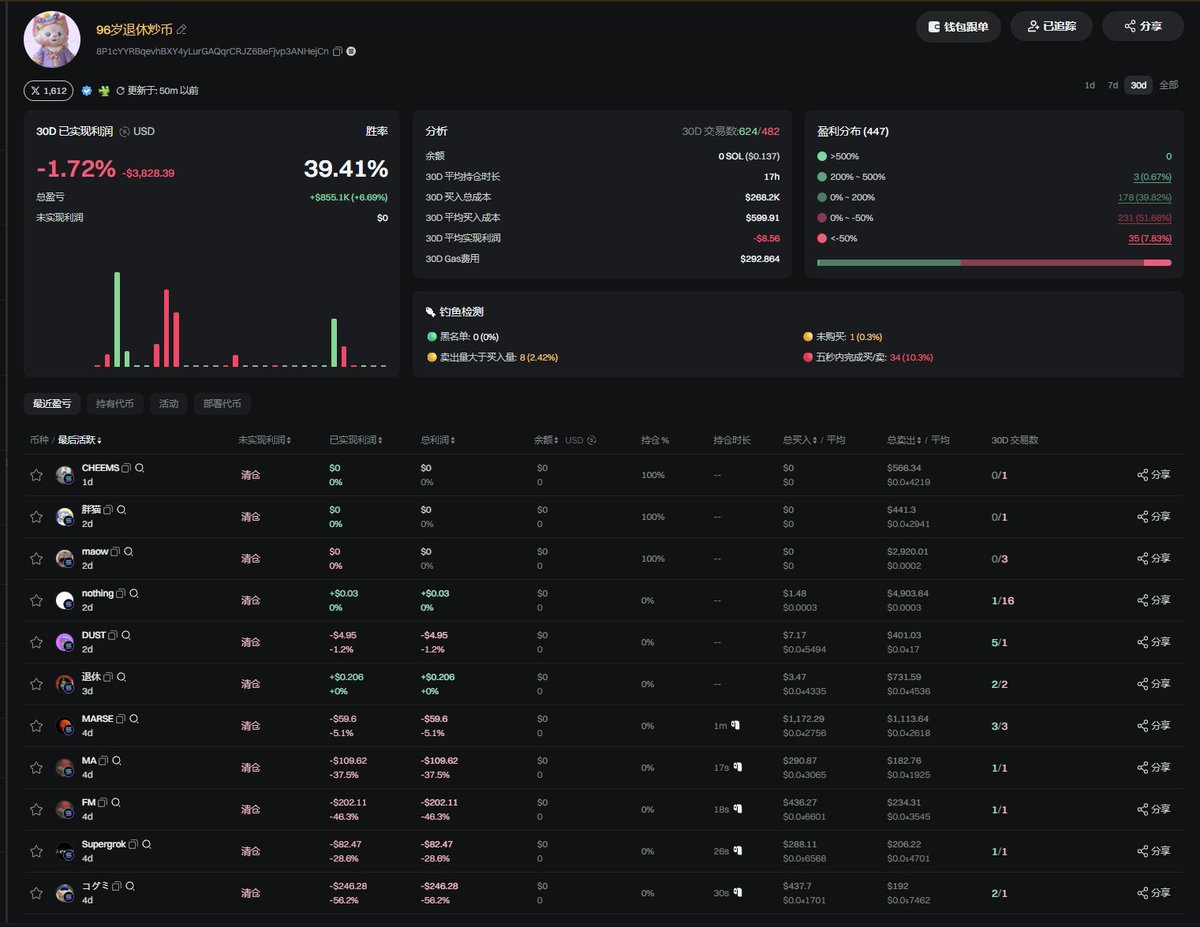Search the DUST token with magnifier icon

point(126,635)
